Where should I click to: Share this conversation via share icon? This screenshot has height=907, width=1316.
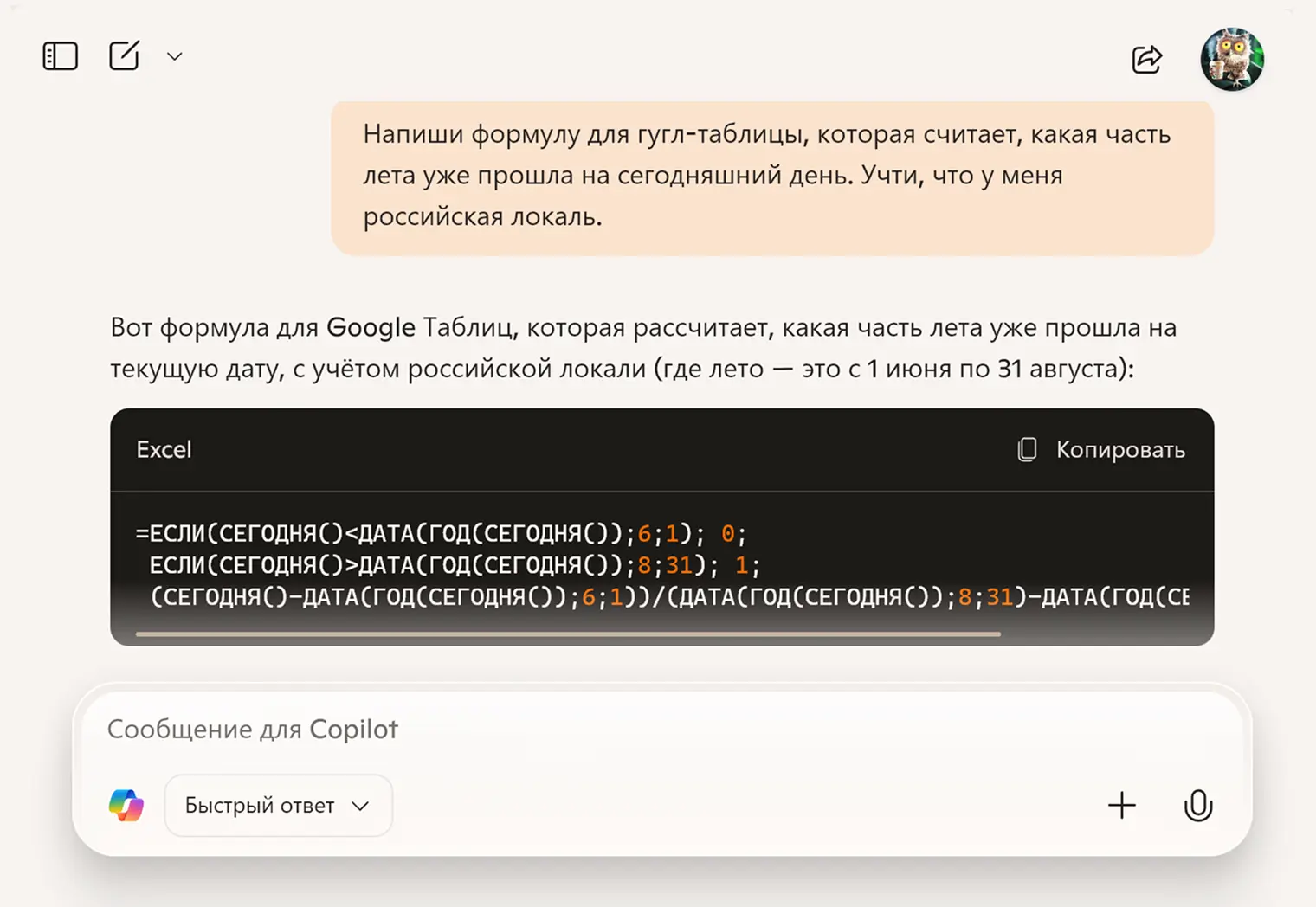pyautogui.click(x=1146, y=59)
